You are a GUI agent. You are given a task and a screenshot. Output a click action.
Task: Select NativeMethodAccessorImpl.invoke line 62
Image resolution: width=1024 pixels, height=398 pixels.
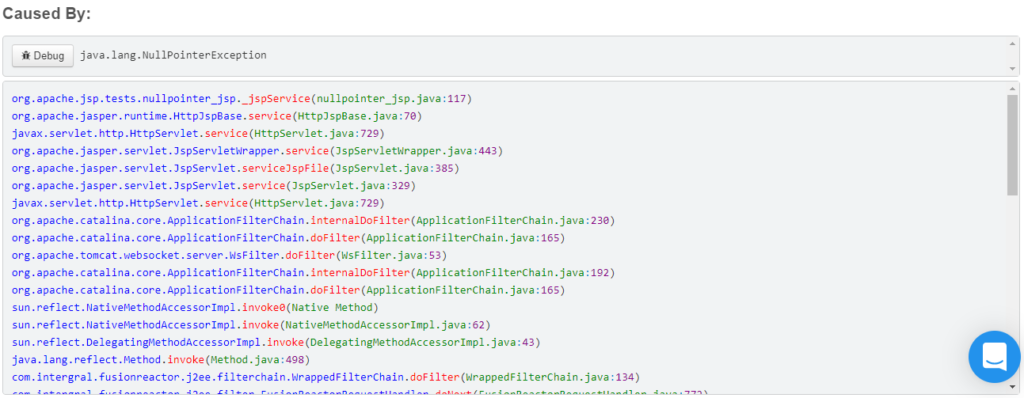251,324
